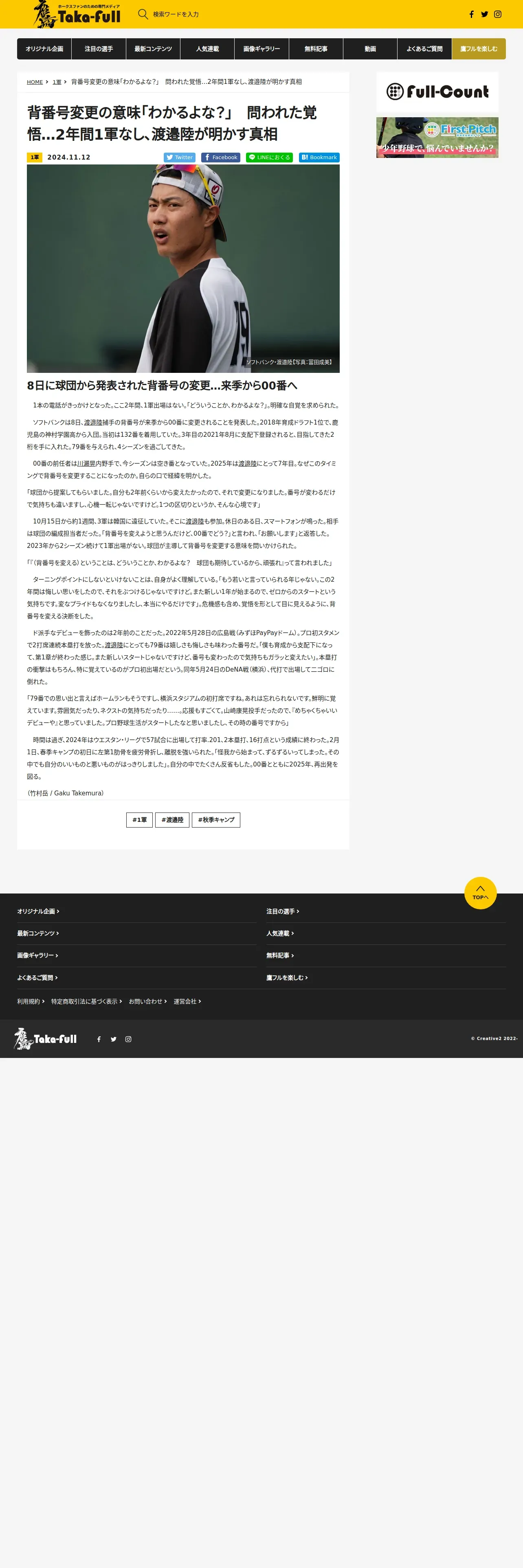Click the Taka-Full logo in the header
Image resolution: width=523 pixels, height=1568 pixels.
click(x=77, y=14)
